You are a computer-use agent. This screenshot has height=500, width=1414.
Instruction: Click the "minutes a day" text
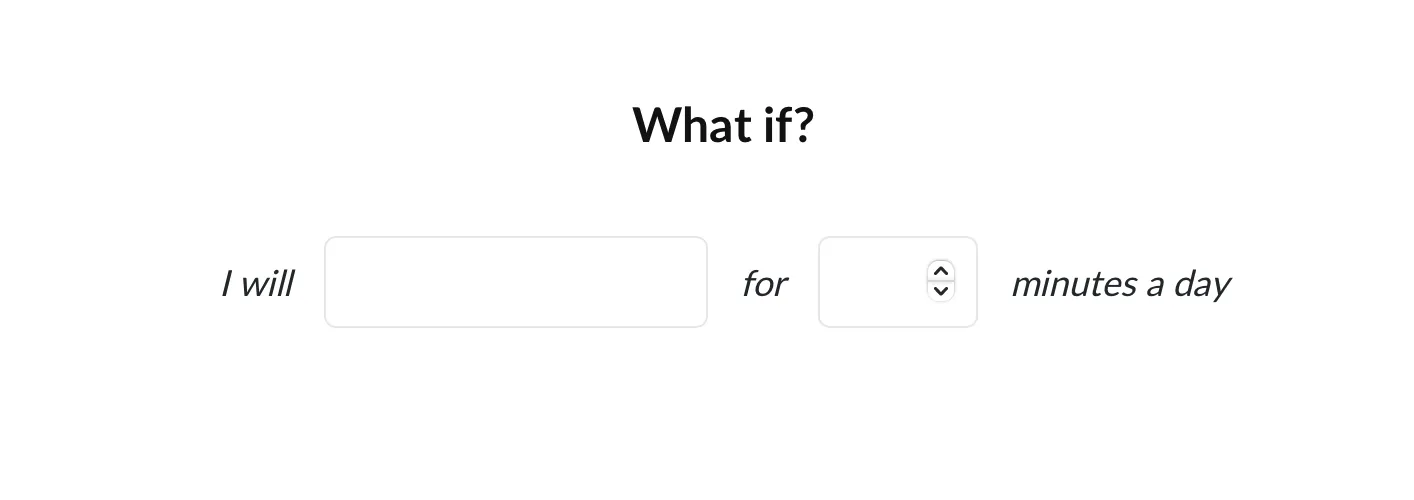pyautogui.click(x=1120, y=284)
